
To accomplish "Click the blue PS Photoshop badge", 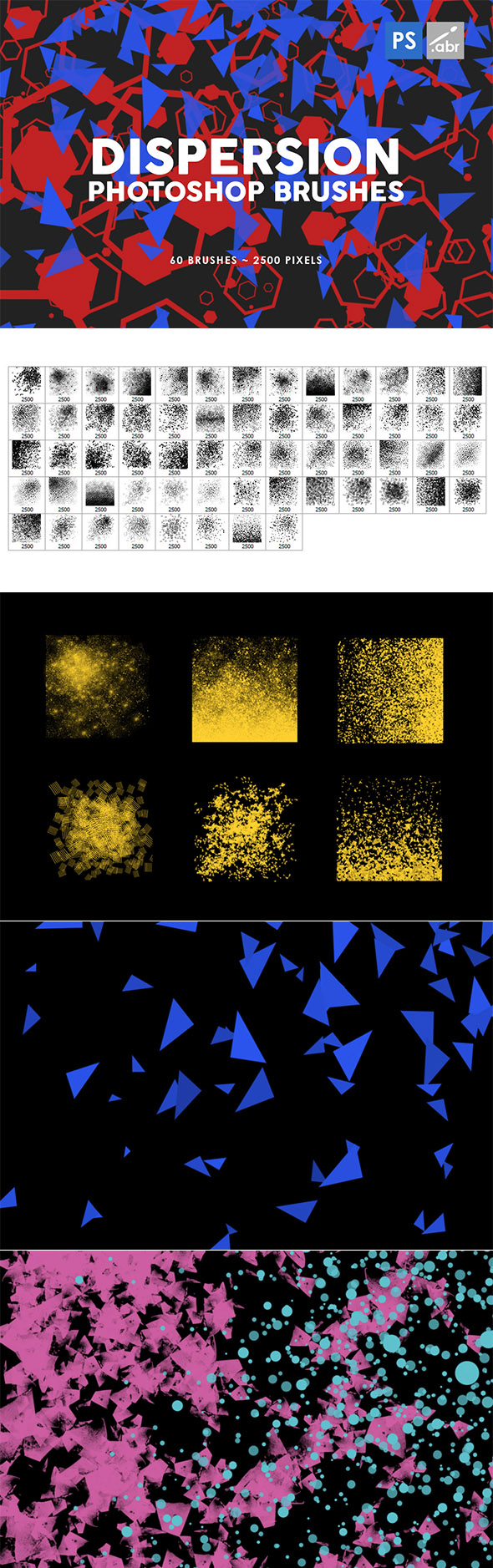I will (404, 40).
